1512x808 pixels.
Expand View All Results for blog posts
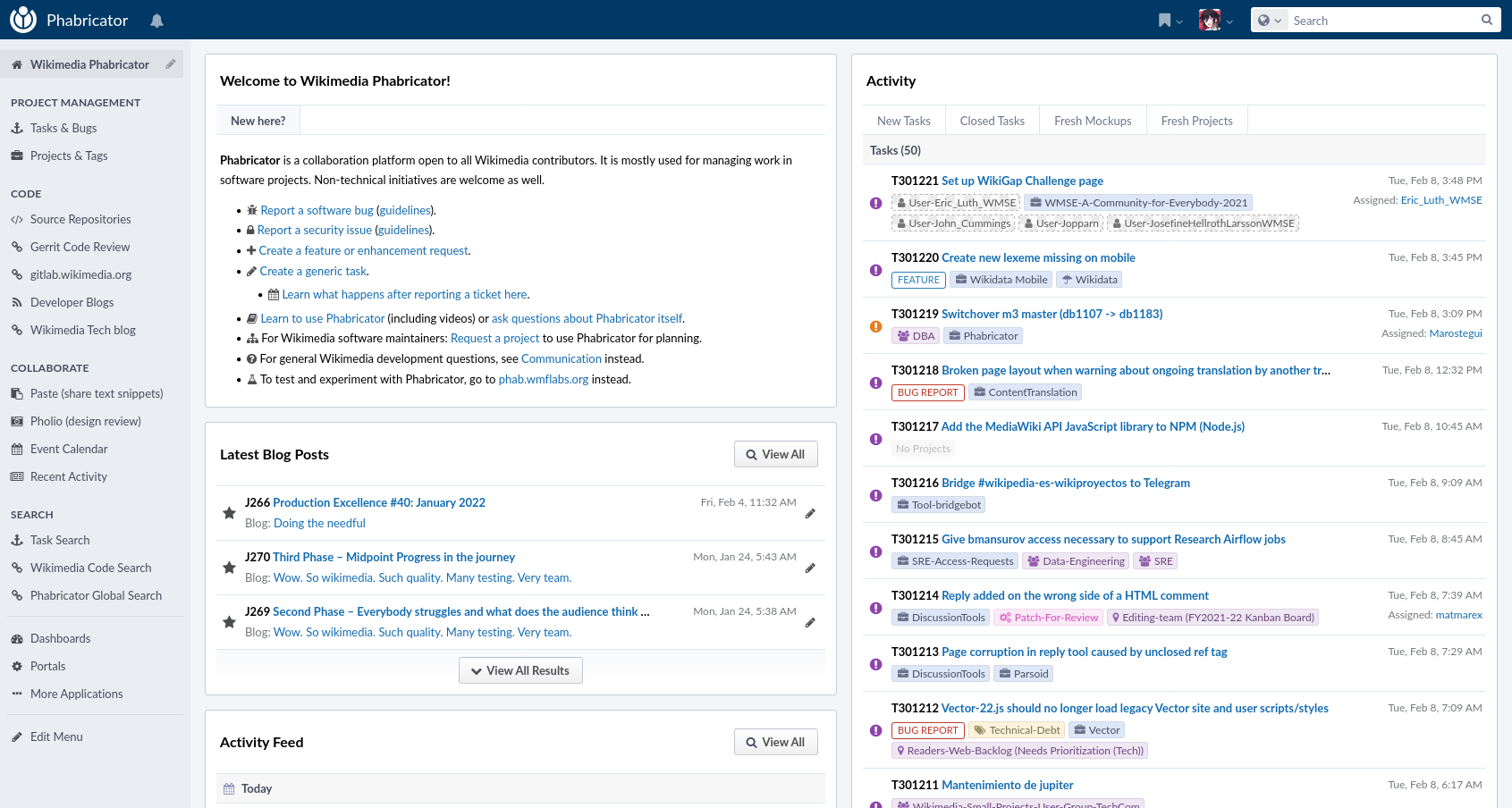520,670
